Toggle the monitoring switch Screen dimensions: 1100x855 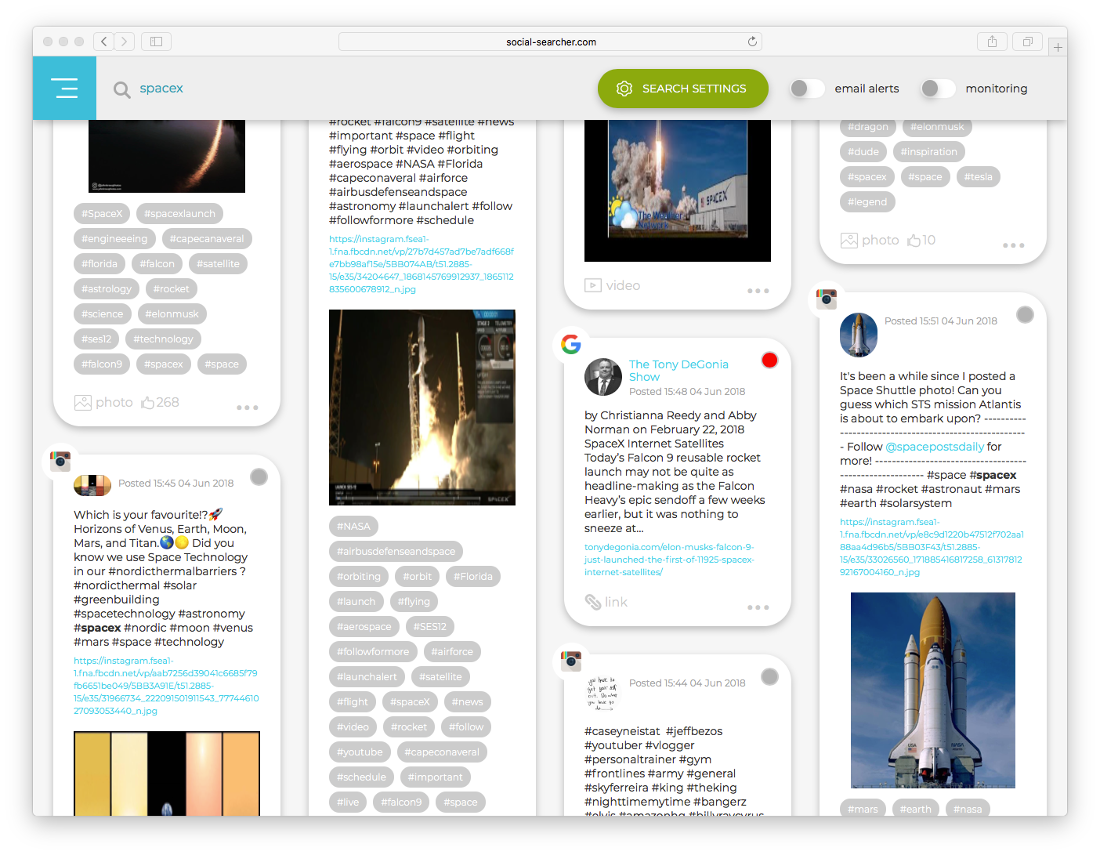938,88
